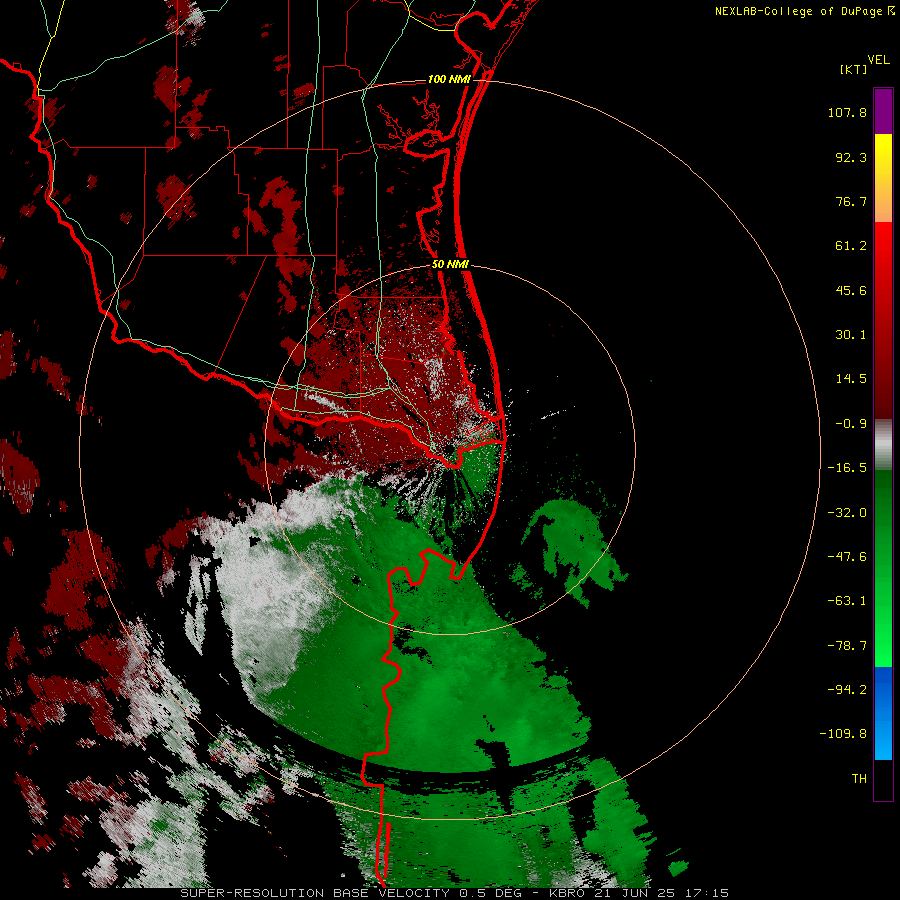Click the -47.6 legend value

click(847, 557)
